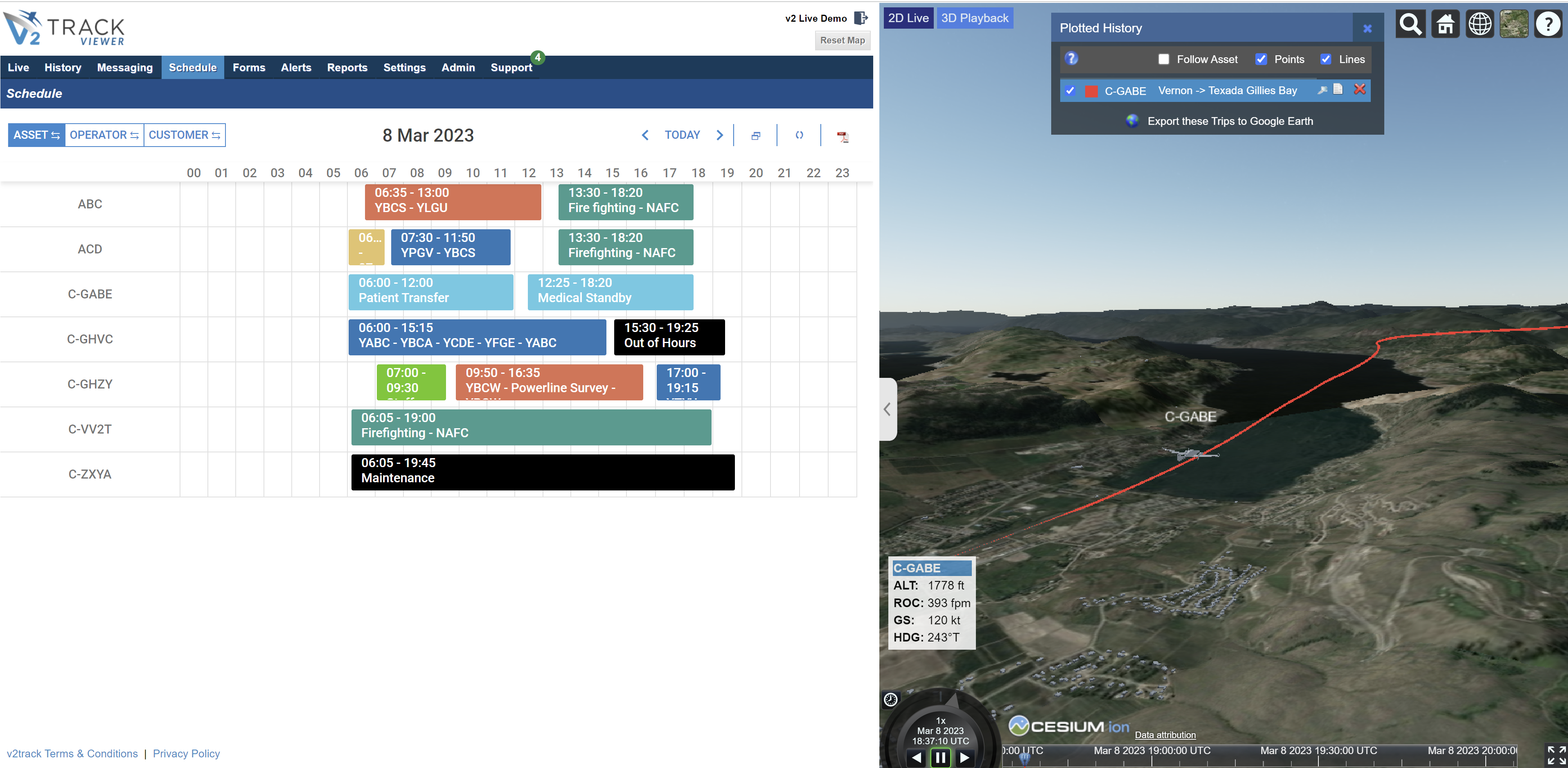Click the logout icon beside v2 Live Demo
The height and width of the screenshot is (768, 1568).
[861, 18]
